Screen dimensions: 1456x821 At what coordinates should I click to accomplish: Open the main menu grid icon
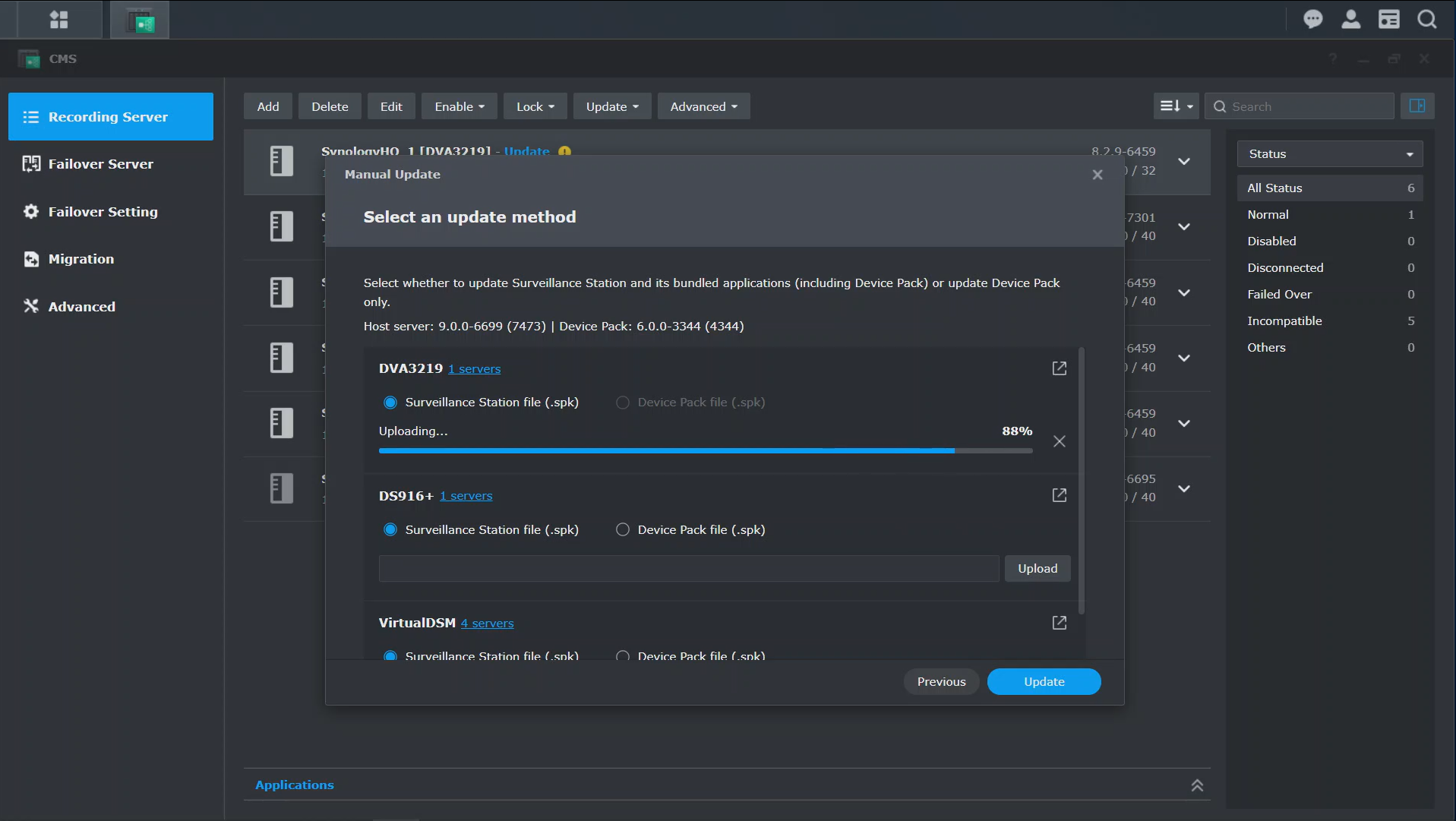tap(58, 20)
